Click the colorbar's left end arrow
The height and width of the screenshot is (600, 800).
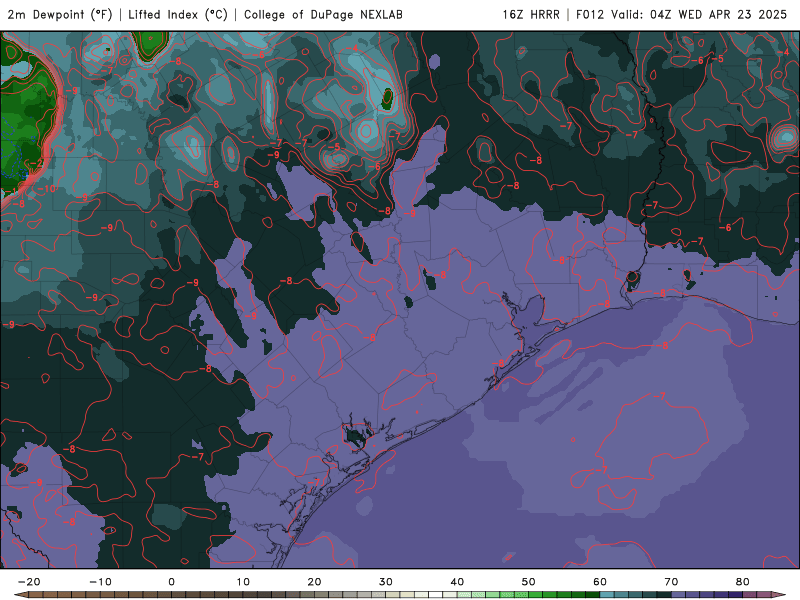click(x=20, y=595)
